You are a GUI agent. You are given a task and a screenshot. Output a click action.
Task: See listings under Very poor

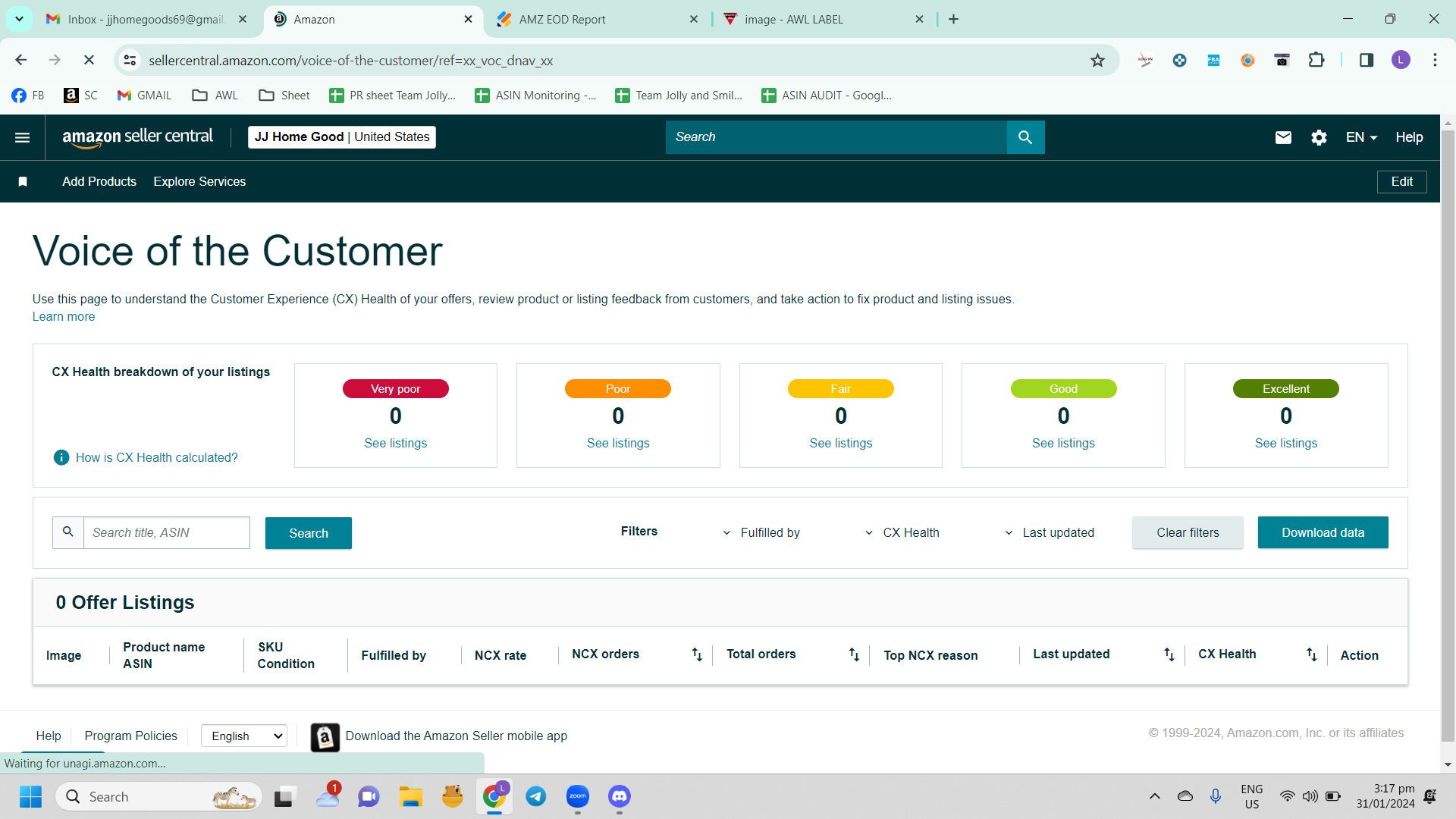[395, 444]
